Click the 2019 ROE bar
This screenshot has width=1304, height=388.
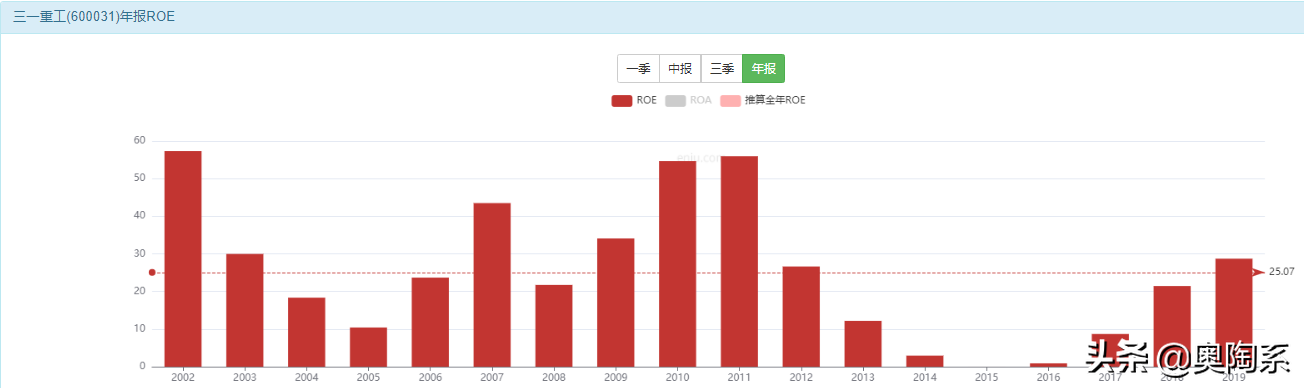[x=1234, y=313]
